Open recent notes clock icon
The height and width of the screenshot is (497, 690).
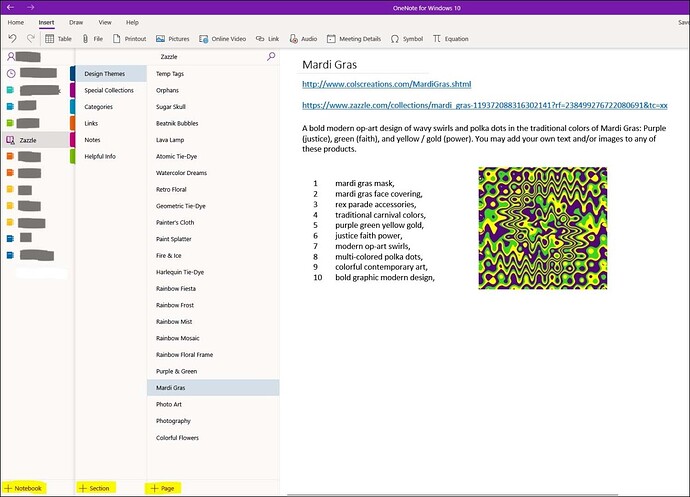(x=11, y=73)
